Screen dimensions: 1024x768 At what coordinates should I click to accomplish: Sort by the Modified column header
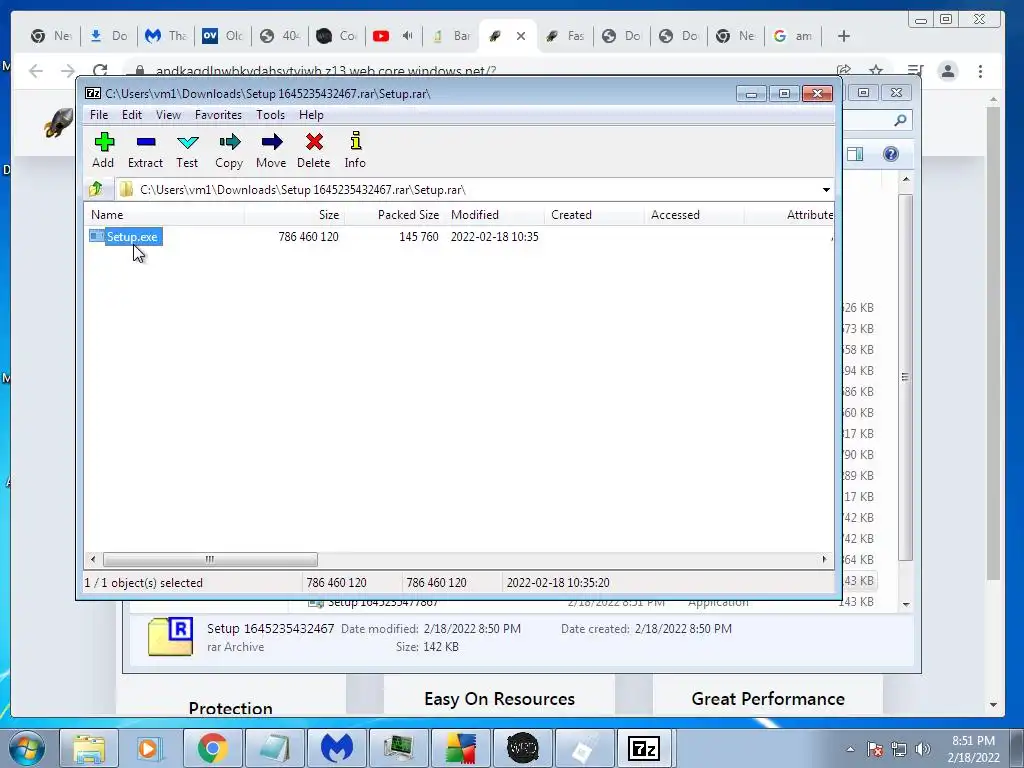[494, 215]
